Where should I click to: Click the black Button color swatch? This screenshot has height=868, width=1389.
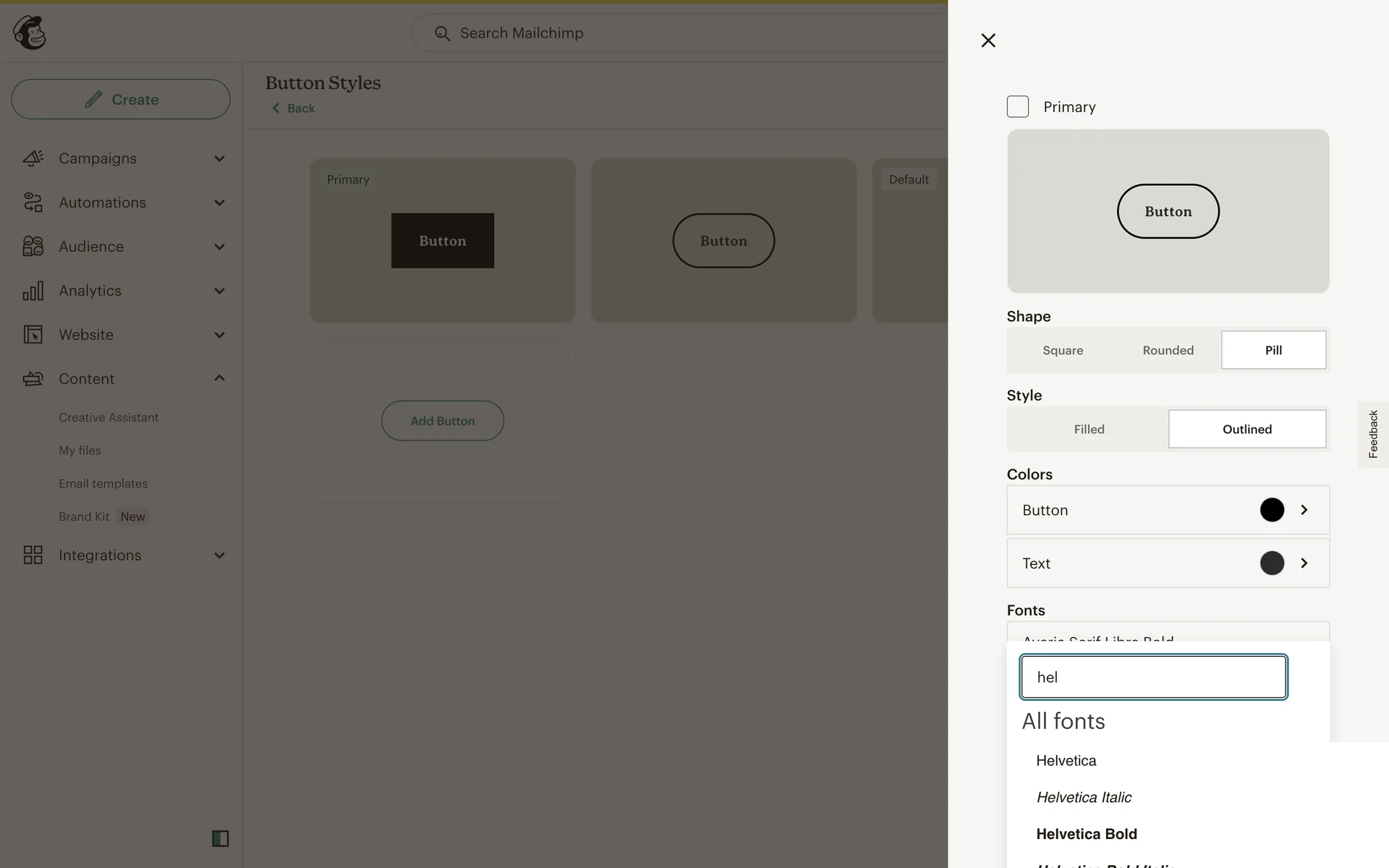point(1271,510)
